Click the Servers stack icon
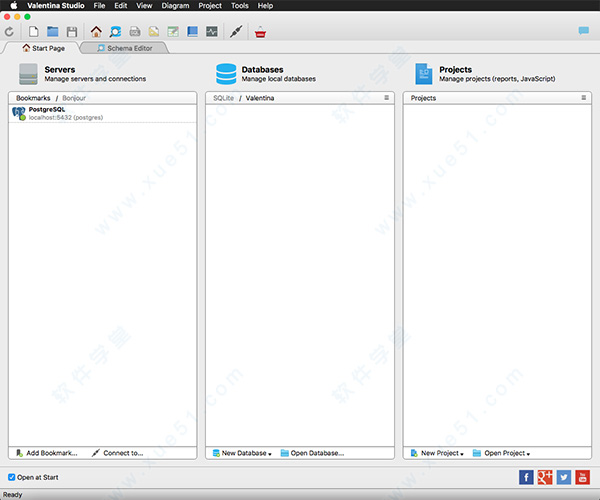This screenshot has height=500, width=600. 28,74
